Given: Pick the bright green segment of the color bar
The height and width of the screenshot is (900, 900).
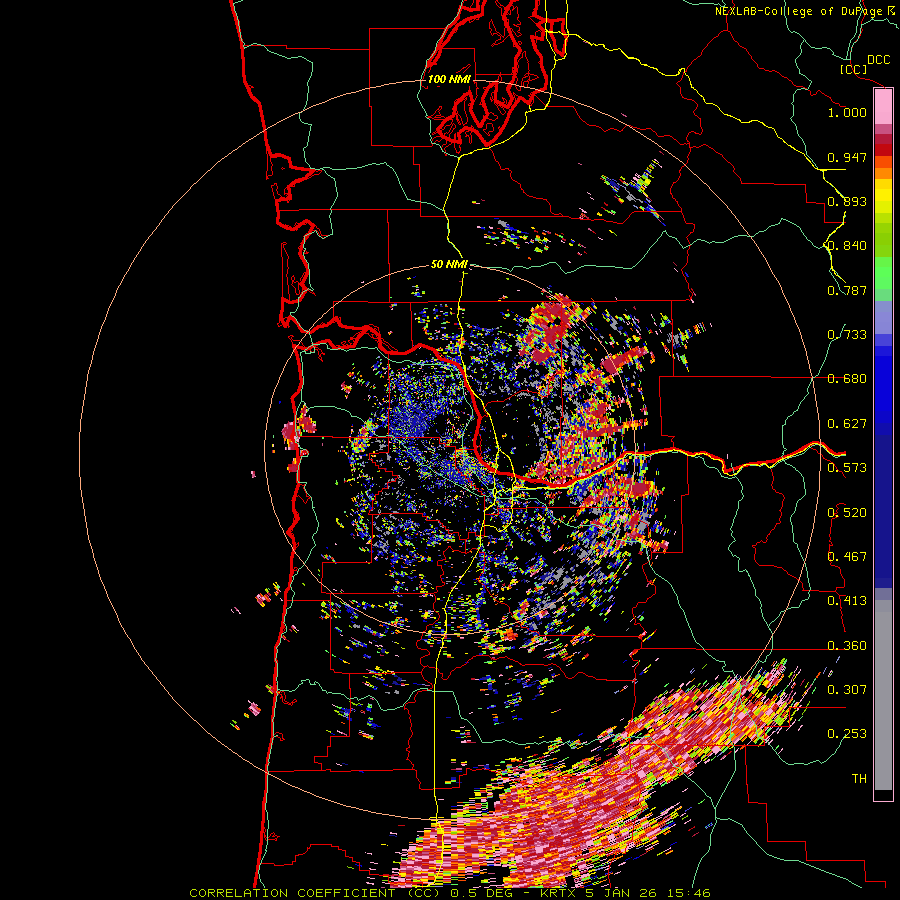Looking at the screenshot, I should (x=883, y=273).
